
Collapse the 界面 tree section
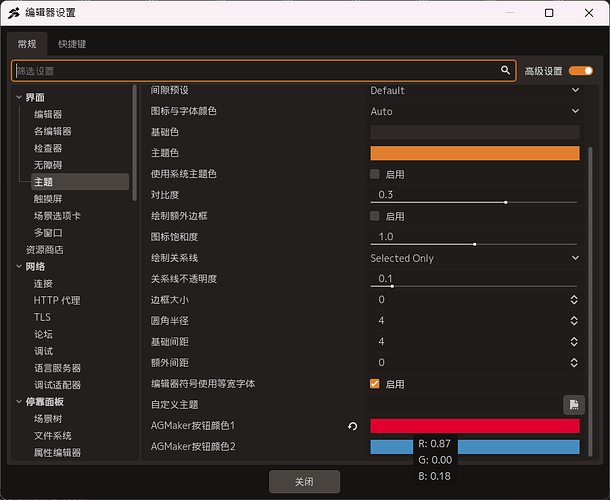[x=19, y=97]
